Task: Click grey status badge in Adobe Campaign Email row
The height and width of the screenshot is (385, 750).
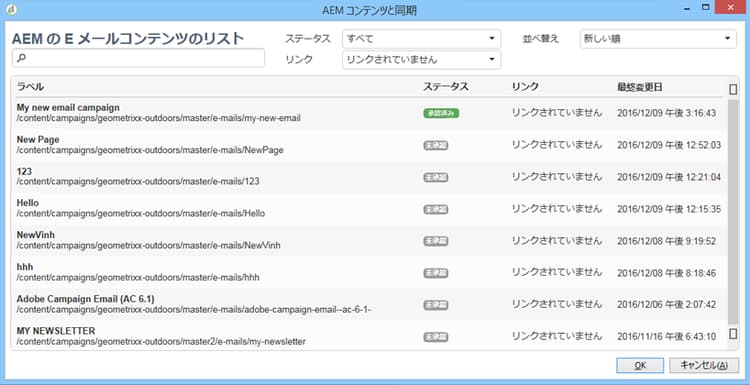Action: [436, 305]
